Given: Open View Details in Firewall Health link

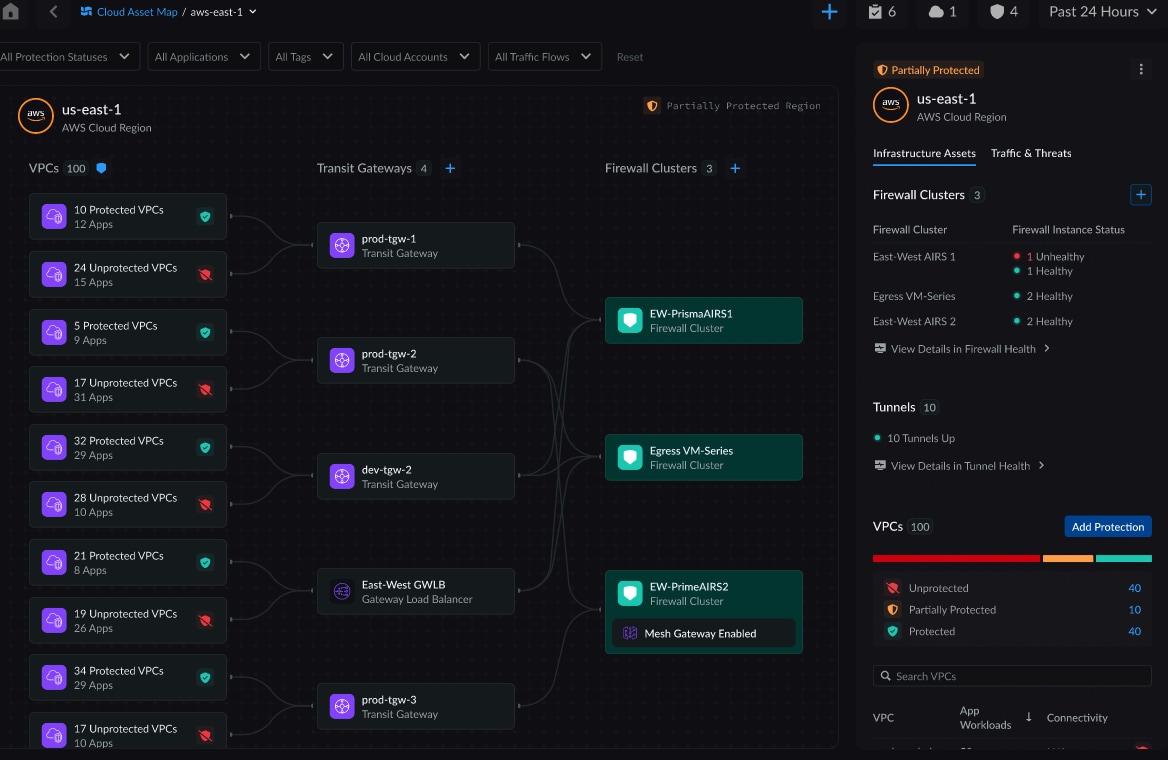Looking at the screenshot, I should point(961,349).
